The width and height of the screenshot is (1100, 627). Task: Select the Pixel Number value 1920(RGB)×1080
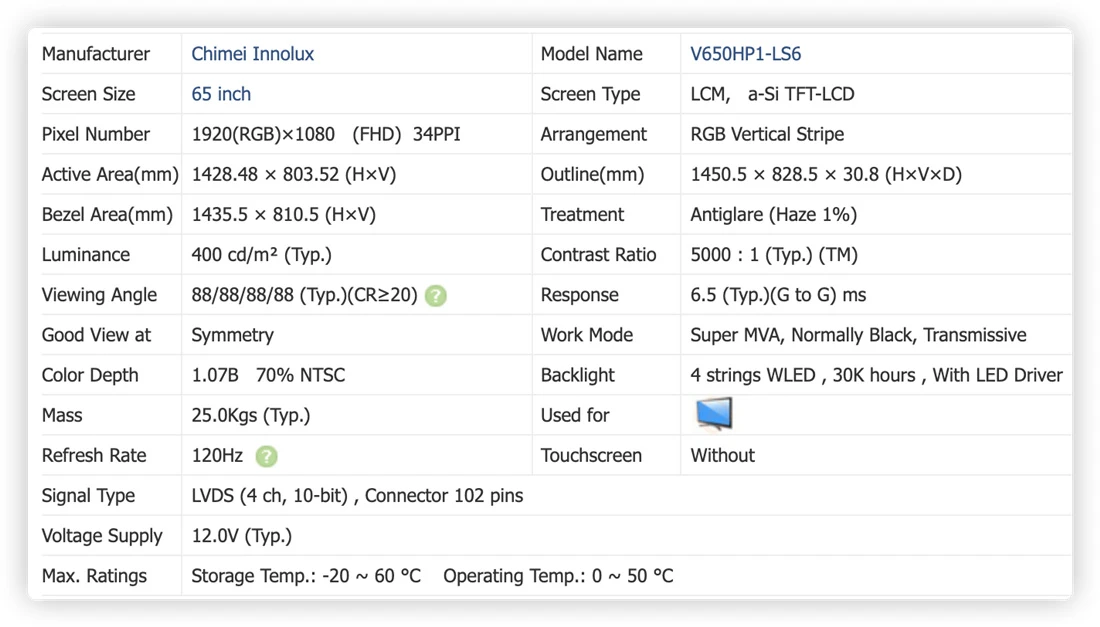[x=263, y=134]
